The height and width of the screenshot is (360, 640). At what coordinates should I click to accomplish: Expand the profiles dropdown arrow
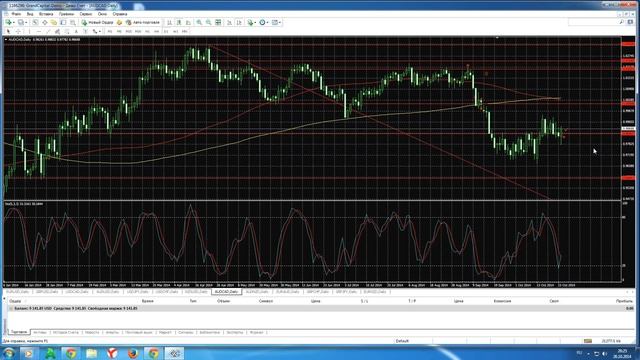point(26,22)
